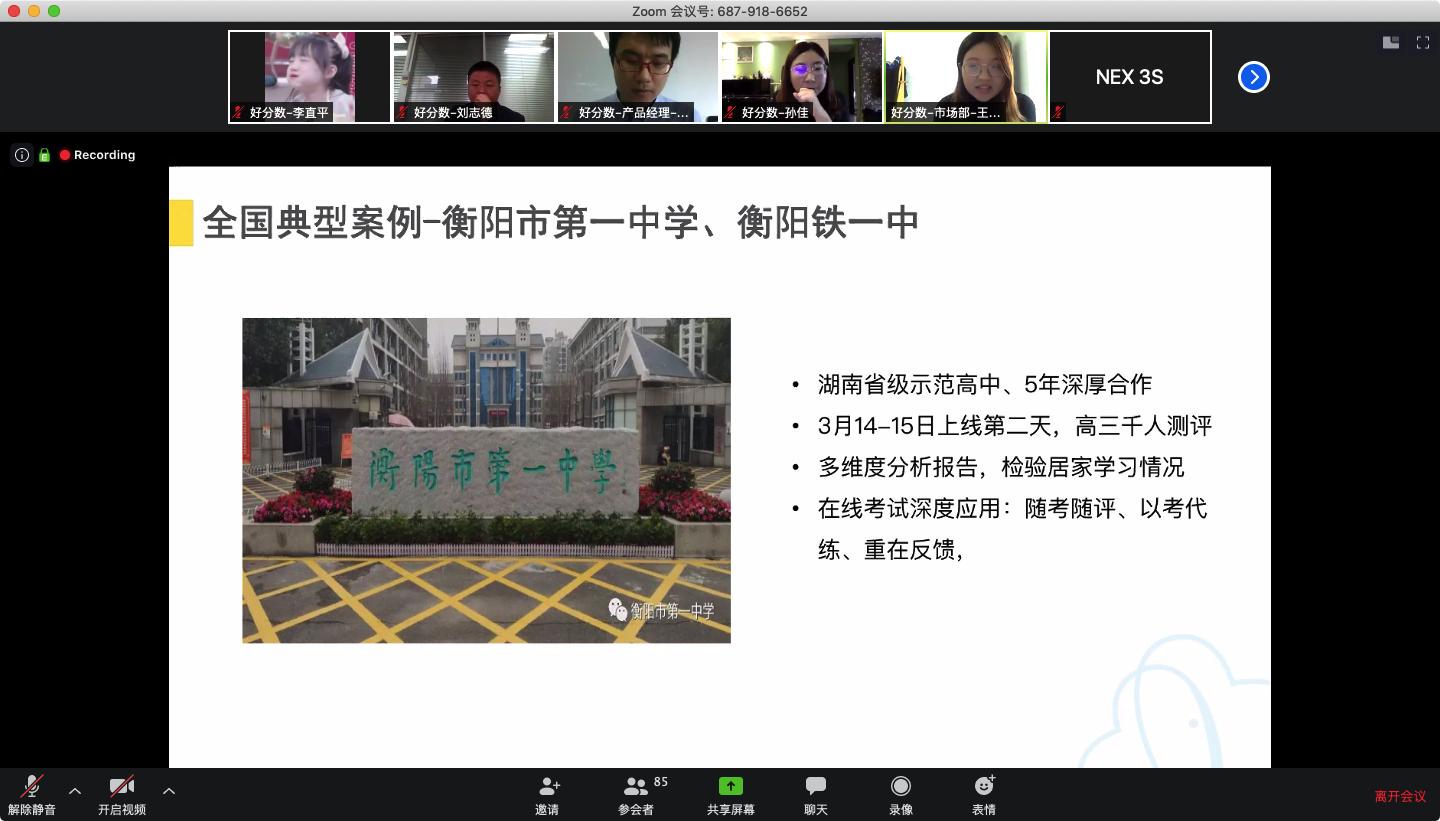1440x821 pixels.
Task: Open the 参会者 participants panel
Action: (x=636, y=793)
